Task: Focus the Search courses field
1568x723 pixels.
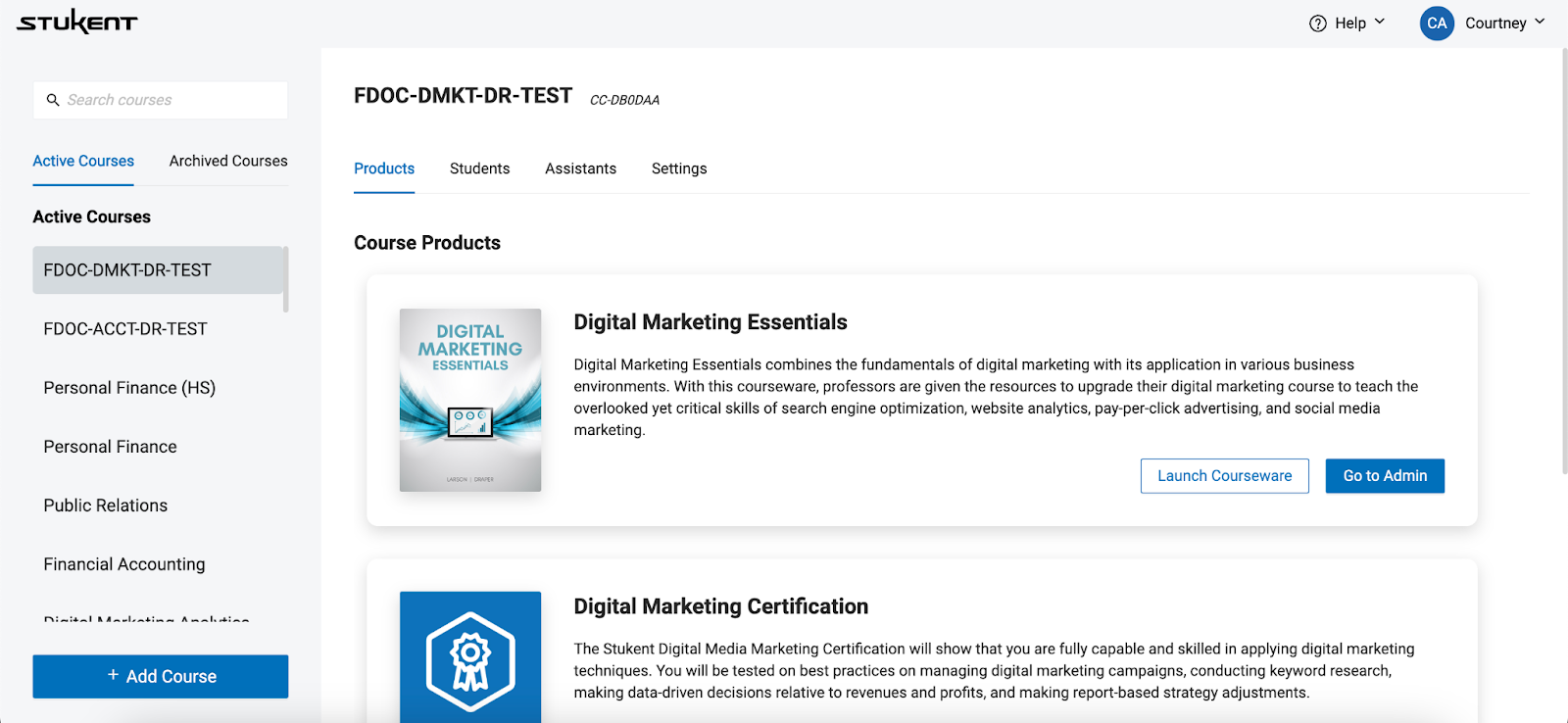Action: (x=161, y=100)
